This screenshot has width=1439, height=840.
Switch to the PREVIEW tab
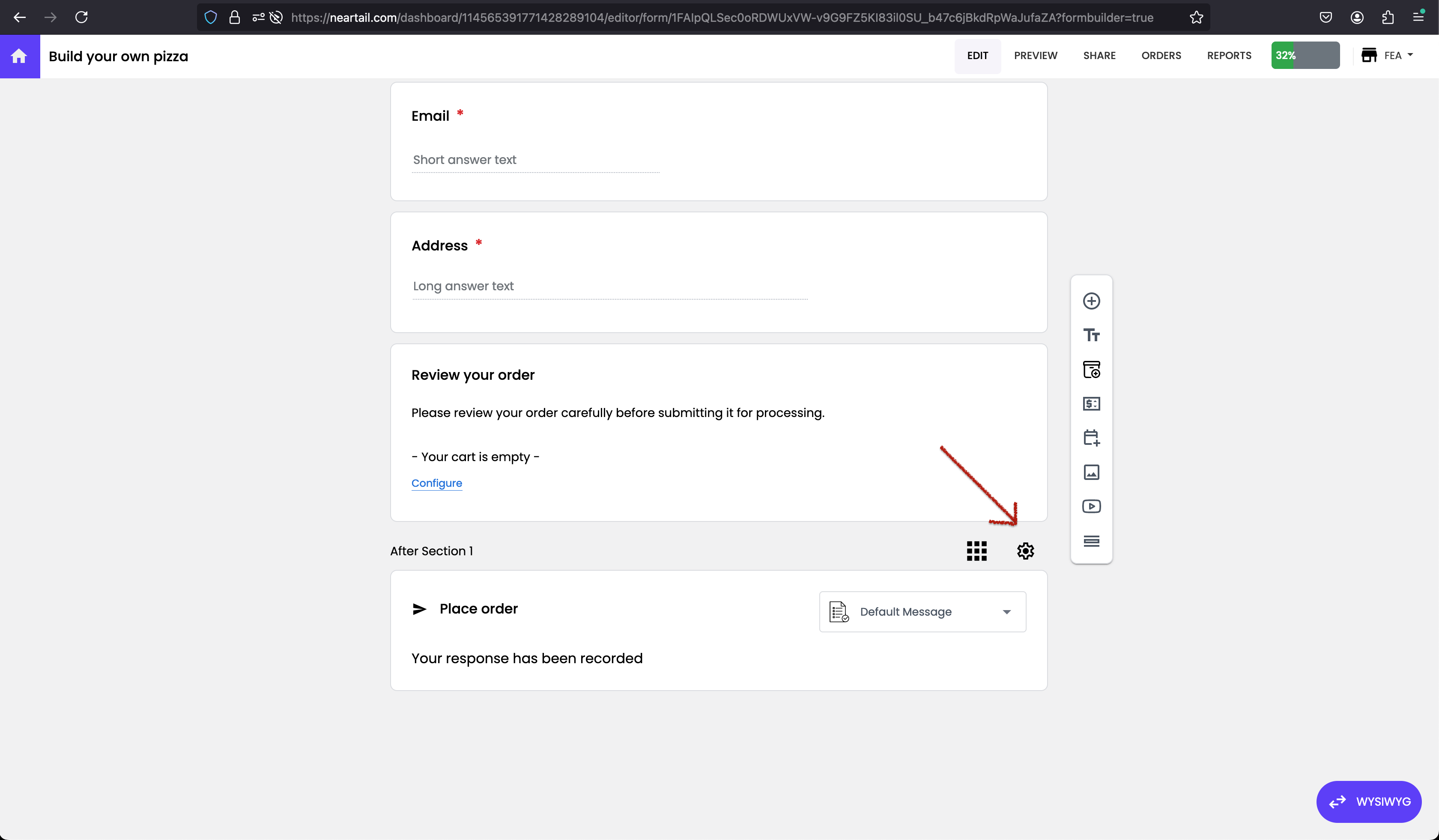coord(1035,55)
